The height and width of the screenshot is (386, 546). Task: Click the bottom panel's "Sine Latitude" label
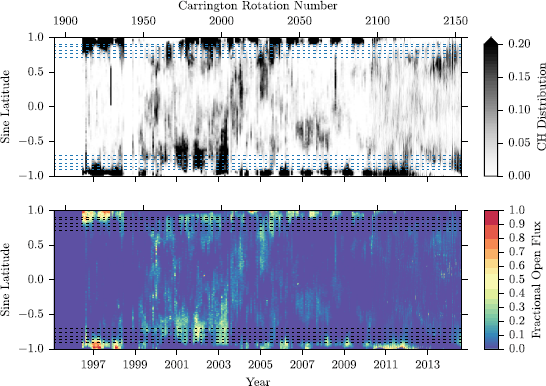[x=6, y=279]
